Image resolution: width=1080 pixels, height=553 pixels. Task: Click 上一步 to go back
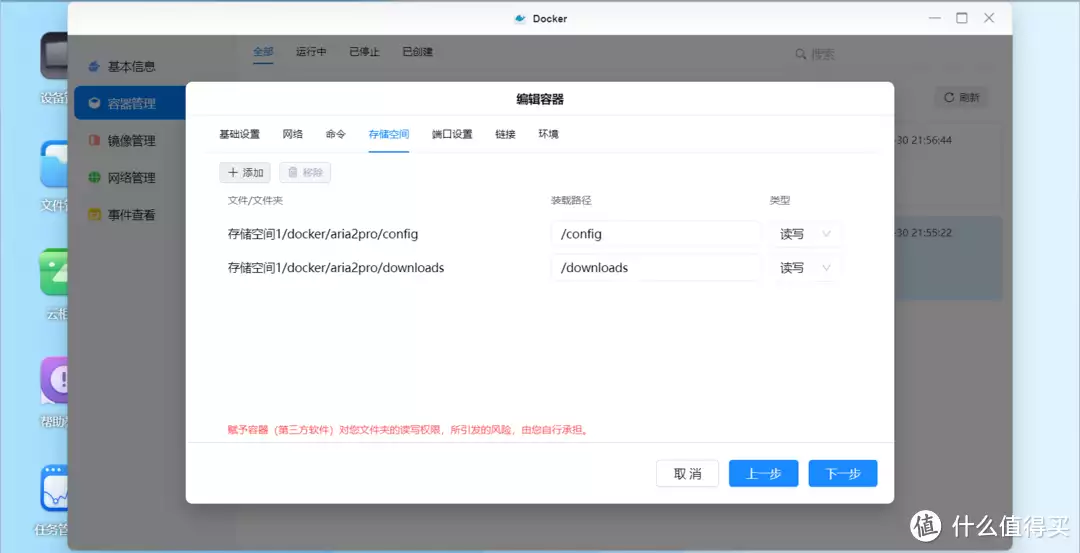[x=764, y=474]
